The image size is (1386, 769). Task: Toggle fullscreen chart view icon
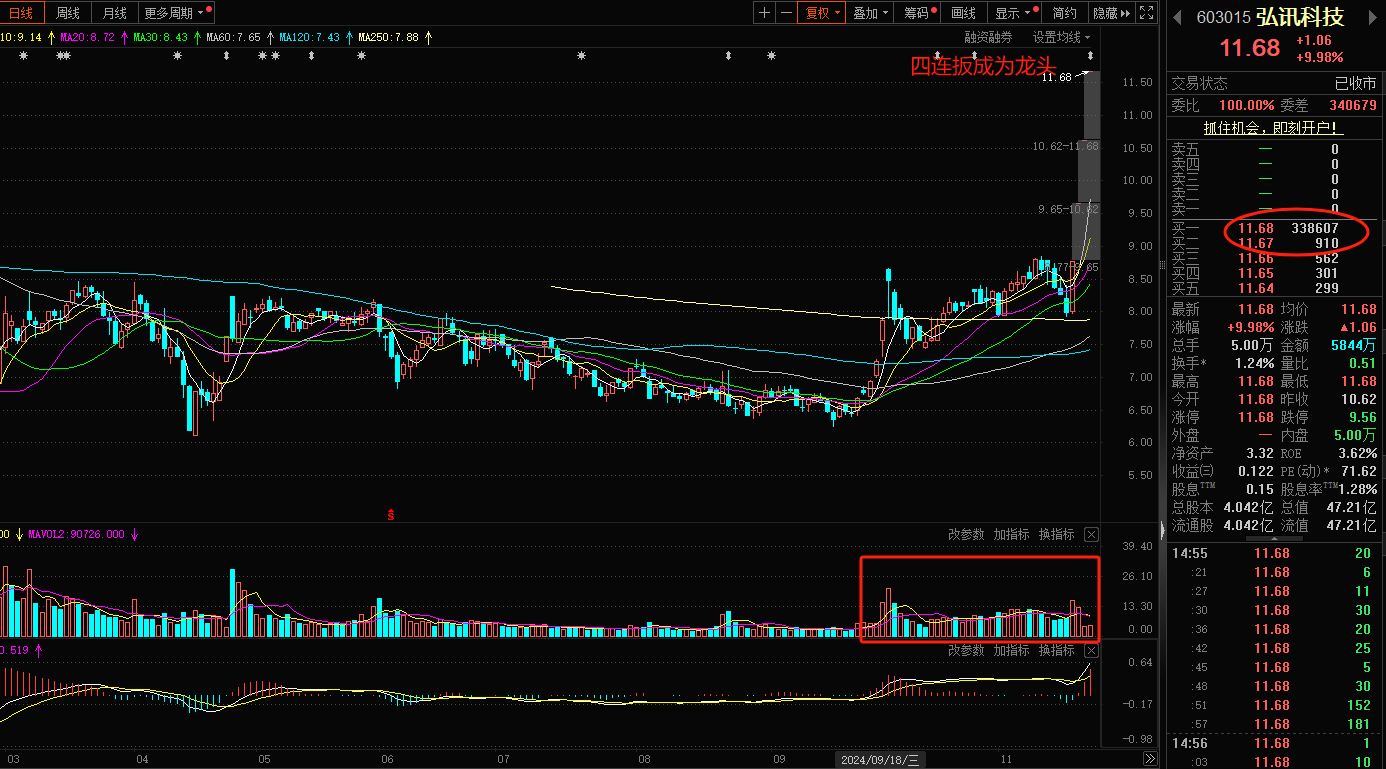[x=1147, y=13]
